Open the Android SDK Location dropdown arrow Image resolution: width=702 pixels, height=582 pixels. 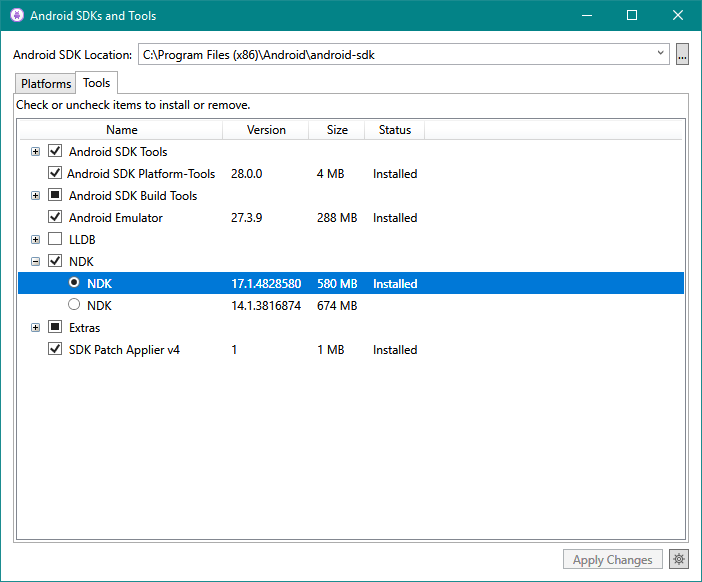point(660,53)
